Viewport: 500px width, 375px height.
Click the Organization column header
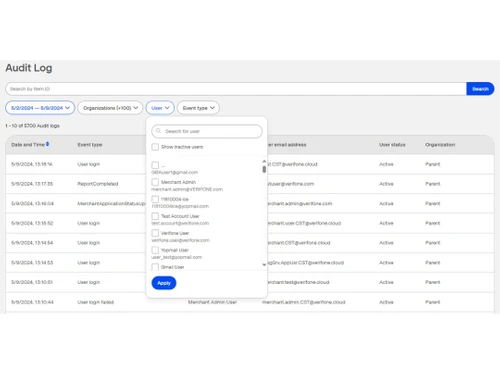(x=440, y=145)
